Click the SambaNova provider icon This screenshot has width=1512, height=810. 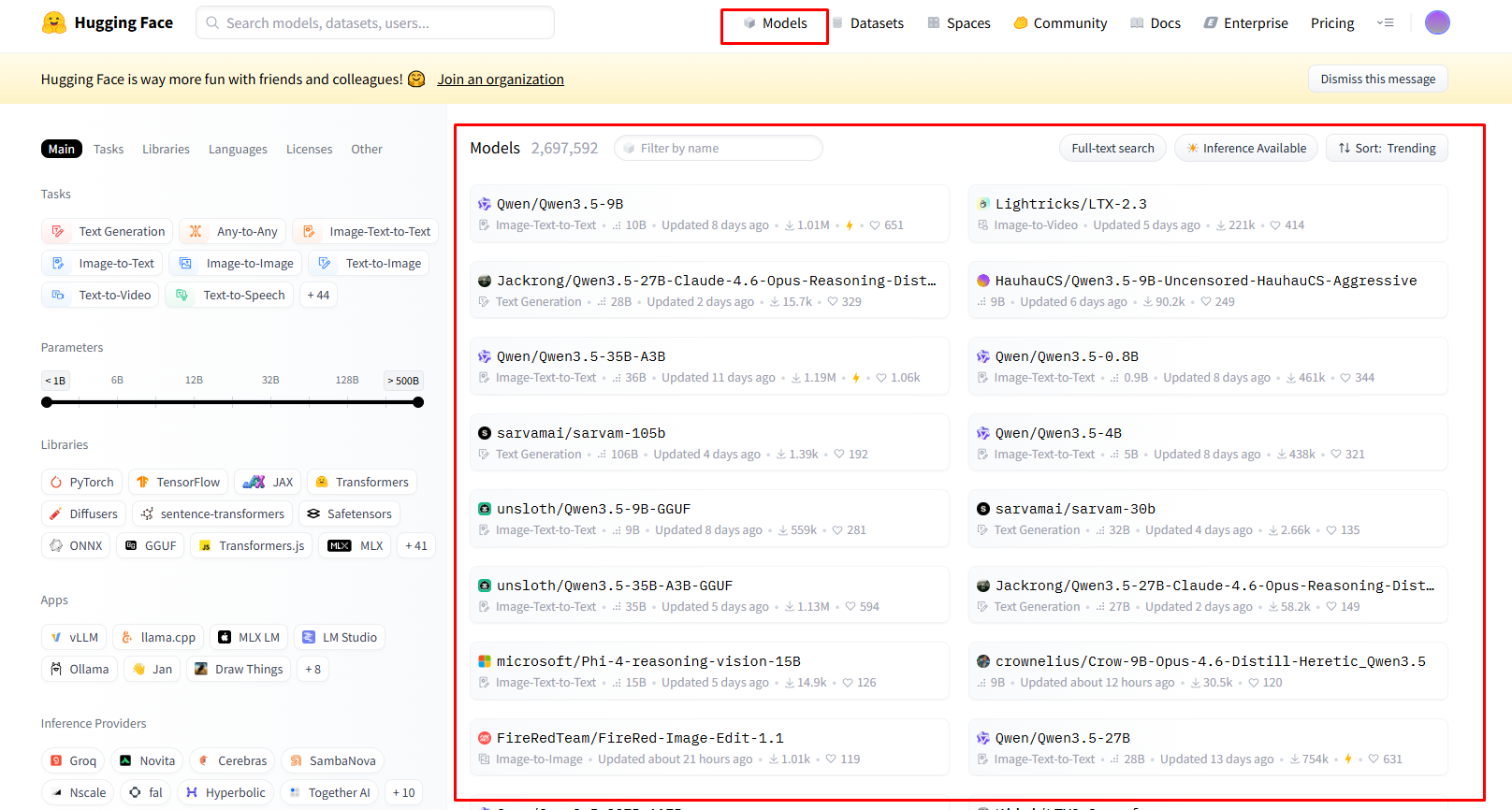click(296, 760)
